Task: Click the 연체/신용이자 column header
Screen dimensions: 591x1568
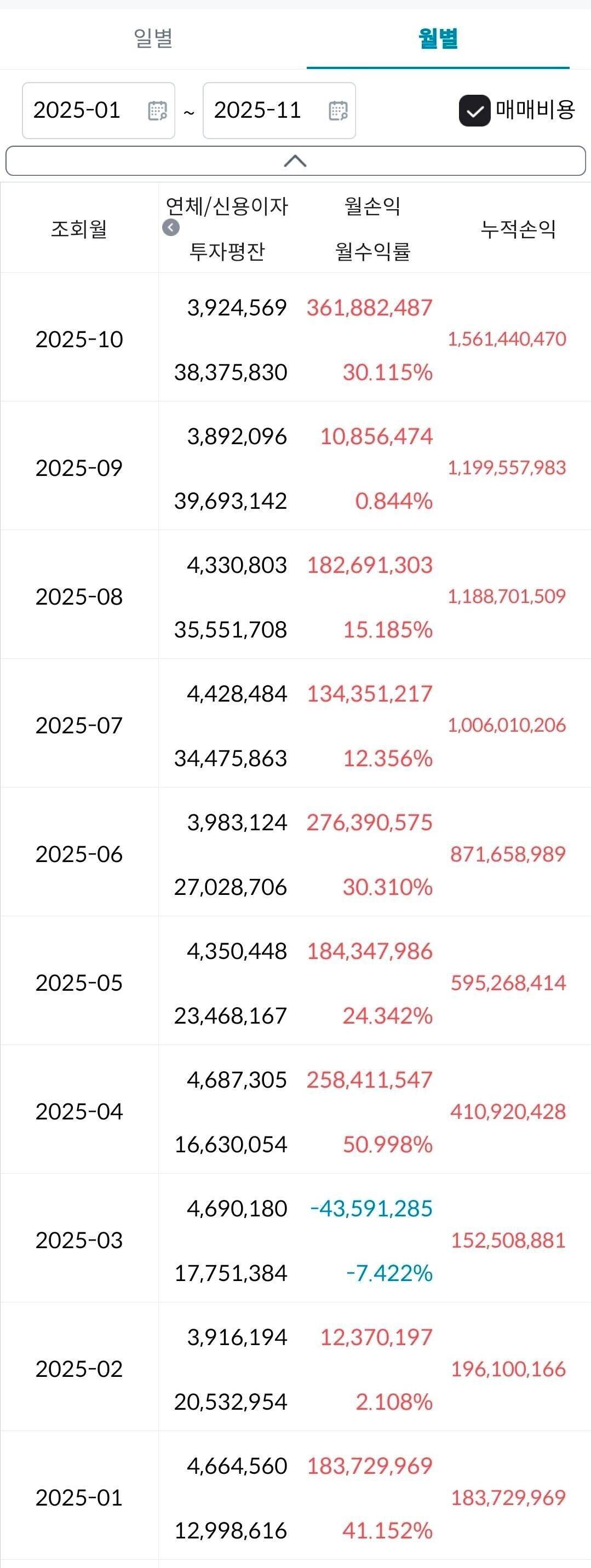Action: [x=227, y=206]
